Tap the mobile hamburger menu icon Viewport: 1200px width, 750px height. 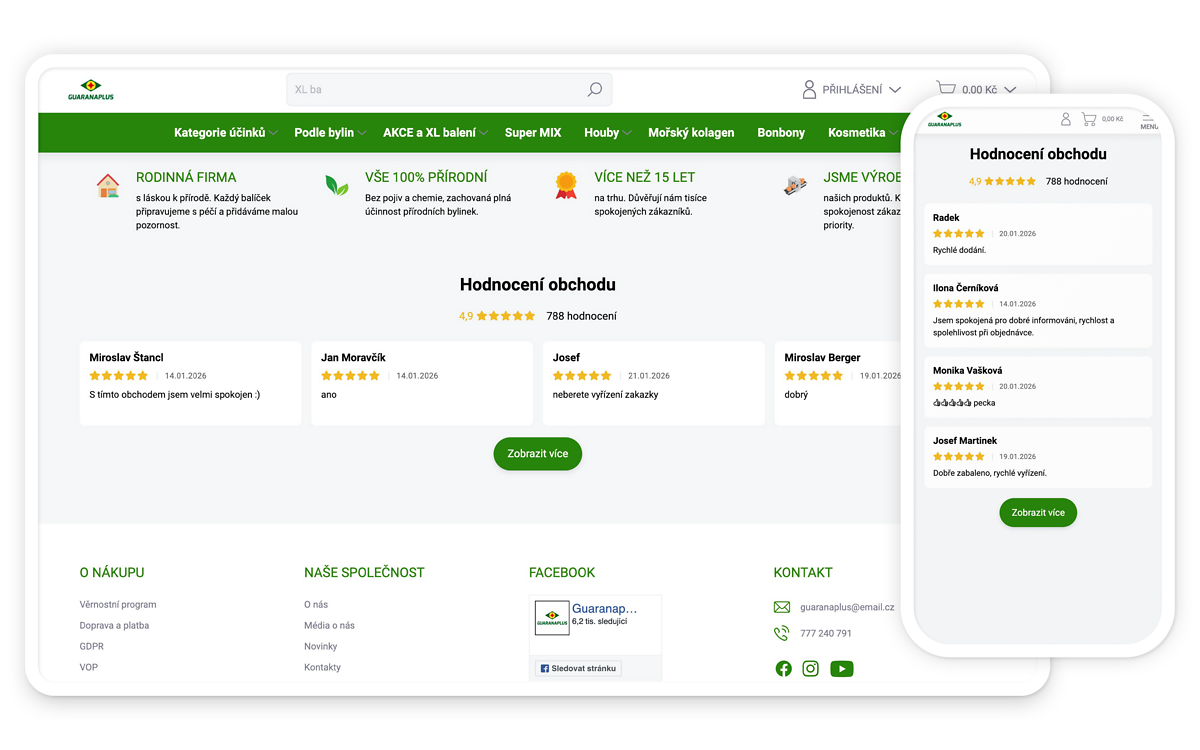pyautogui.click(x=1149, y=120)
